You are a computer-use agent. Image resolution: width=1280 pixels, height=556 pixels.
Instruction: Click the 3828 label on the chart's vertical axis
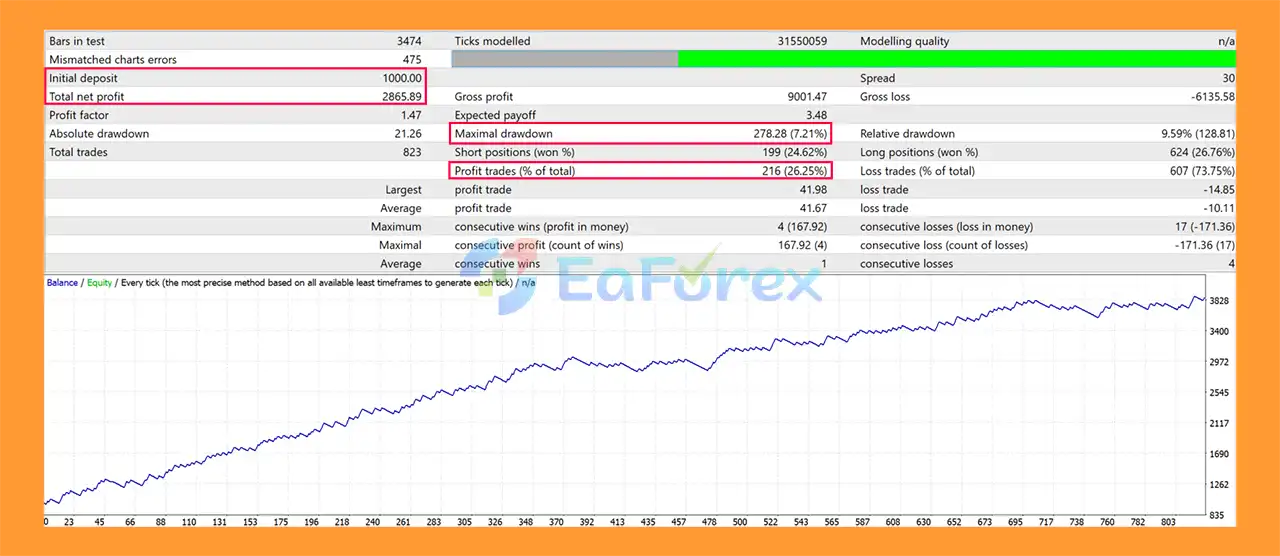(1218, 301)
